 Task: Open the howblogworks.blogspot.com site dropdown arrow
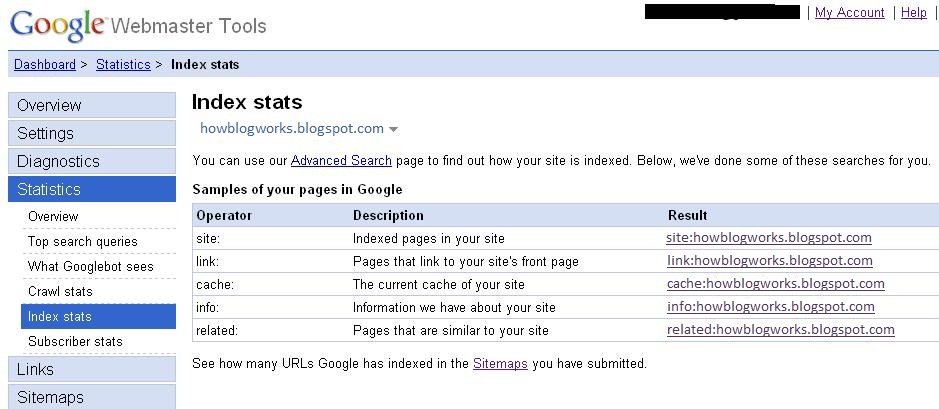pyautogui.click(x=393, y=129)
